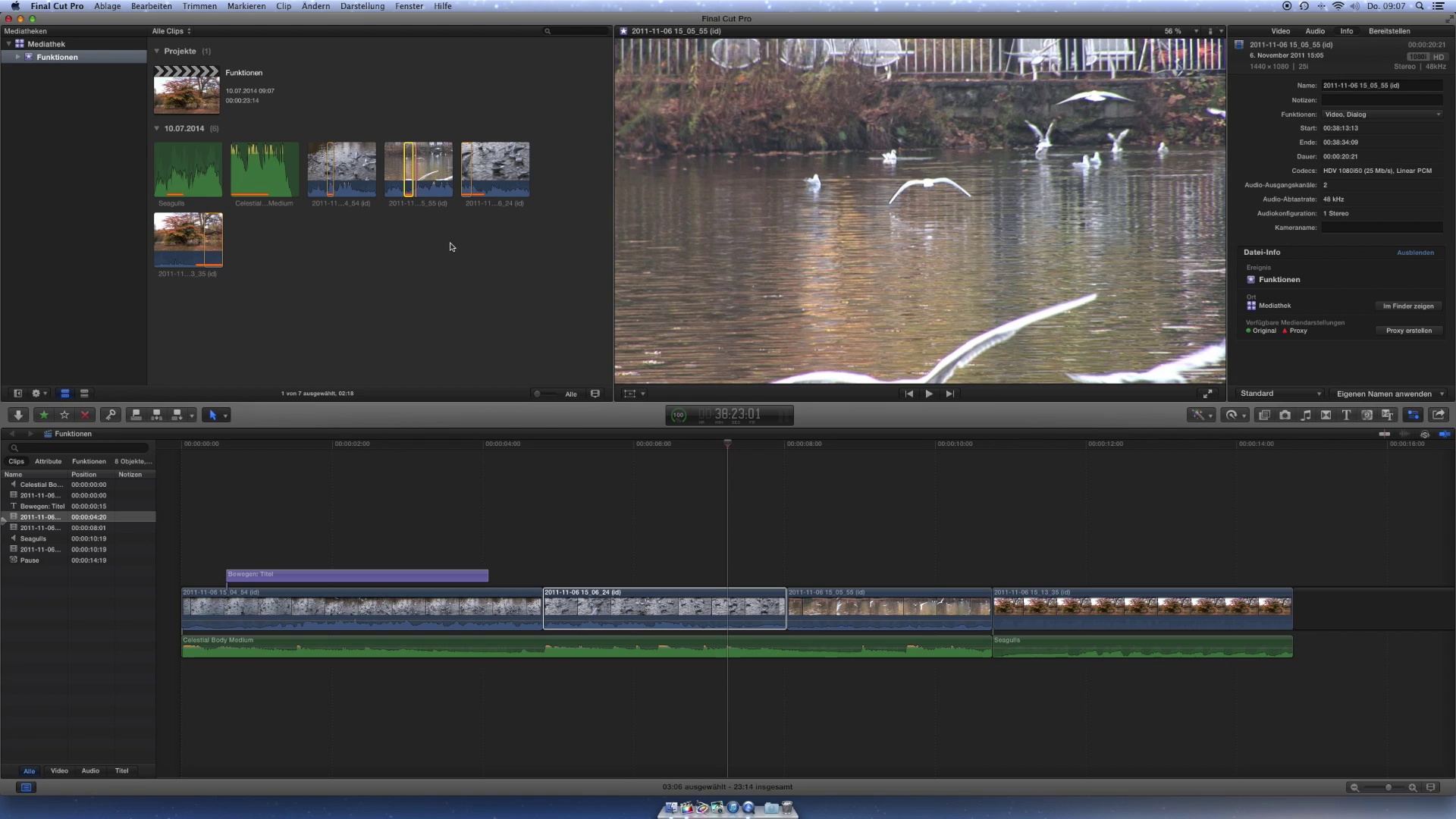Open the Markieren menu
This screenshot has height=819, width=1456.
[246, 6]
